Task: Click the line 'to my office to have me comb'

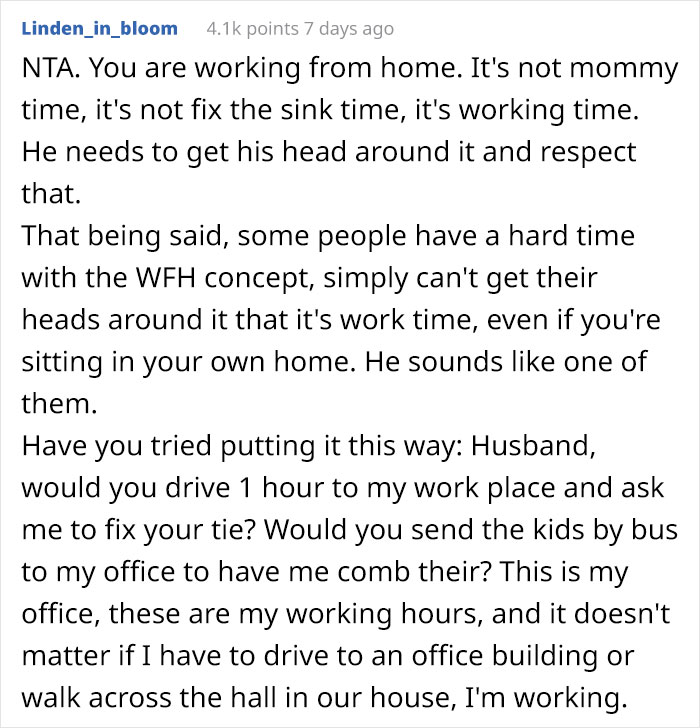Action: pyautogui.click(x=324, y=572)
